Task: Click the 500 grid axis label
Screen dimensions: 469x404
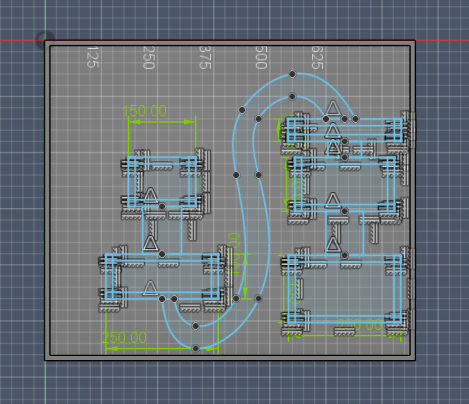Action: tap(261, 57)
